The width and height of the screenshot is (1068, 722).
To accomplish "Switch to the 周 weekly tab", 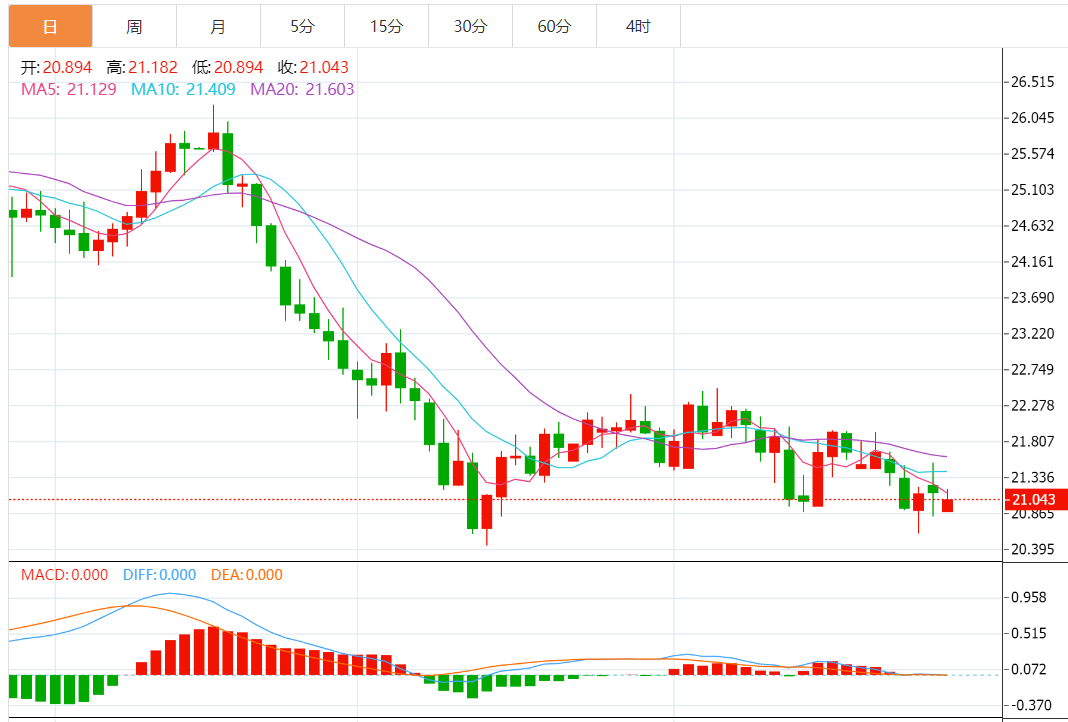I will click(x=134, y=27).
